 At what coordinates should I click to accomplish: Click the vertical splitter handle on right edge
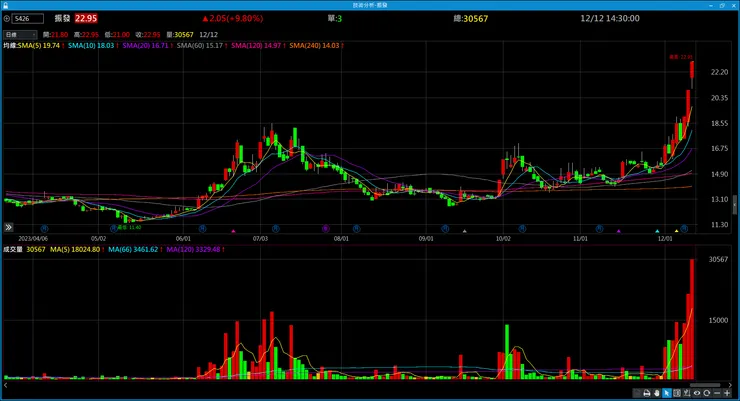tap(734, 205)
